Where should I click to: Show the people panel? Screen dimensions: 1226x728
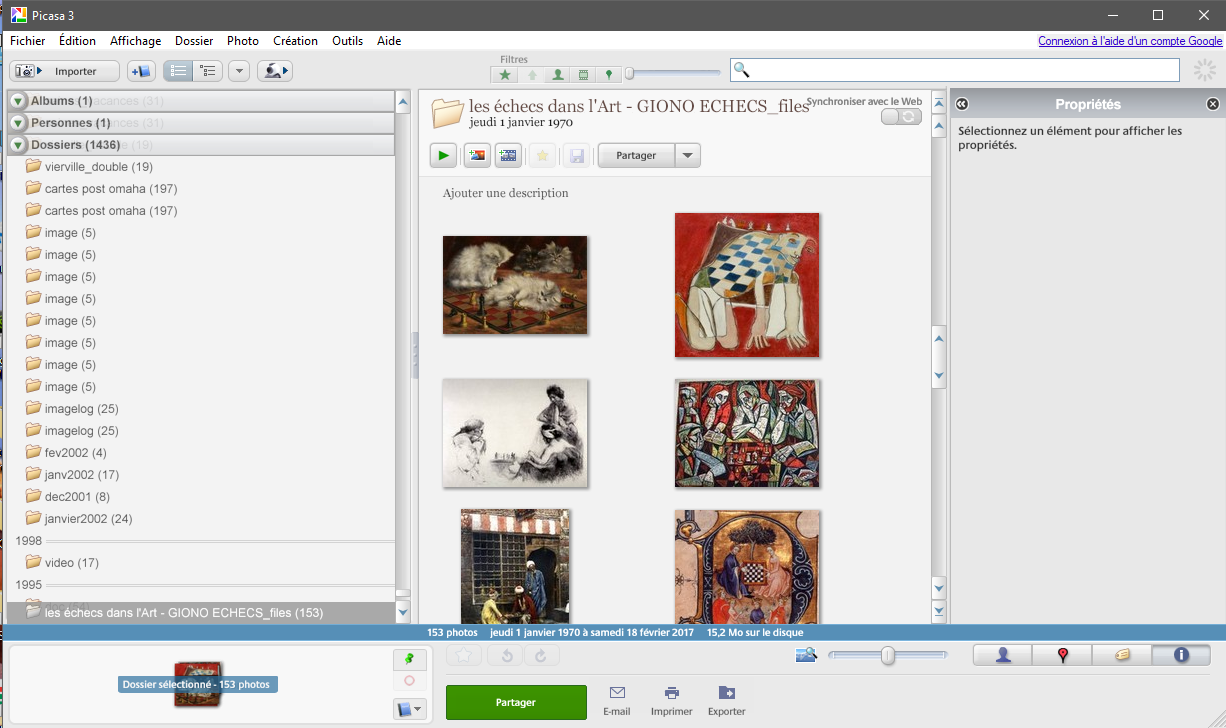tap(1003, 655)
